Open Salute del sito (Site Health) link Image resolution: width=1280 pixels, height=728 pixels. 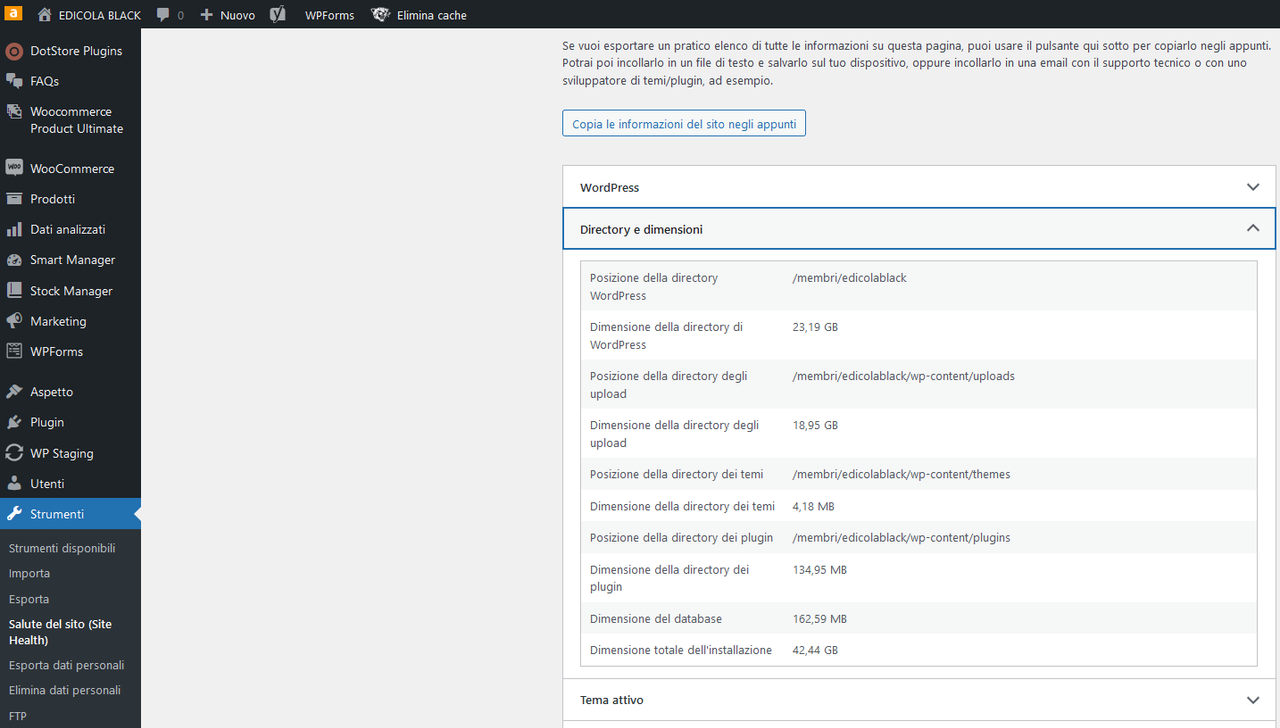pos(60,632)
